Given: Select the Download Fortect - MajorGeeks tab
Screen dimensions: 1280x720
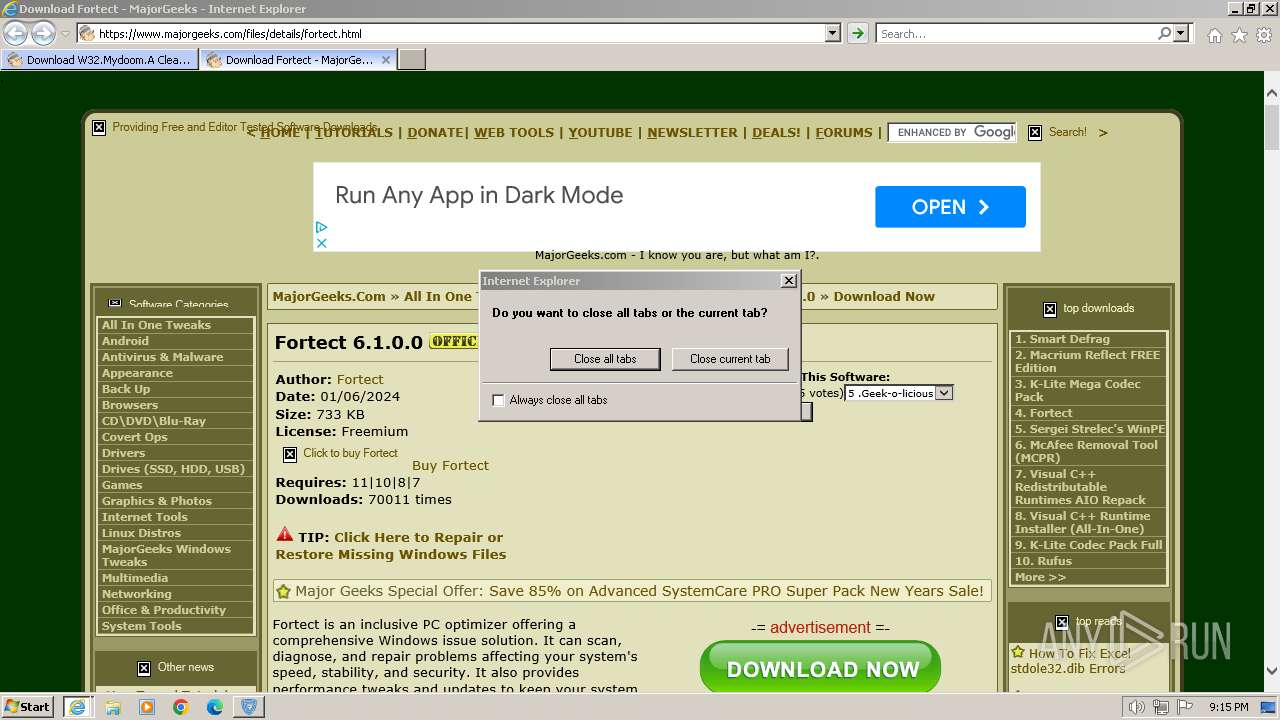Looking at the screenshot, I should click(x=299, y=60).
